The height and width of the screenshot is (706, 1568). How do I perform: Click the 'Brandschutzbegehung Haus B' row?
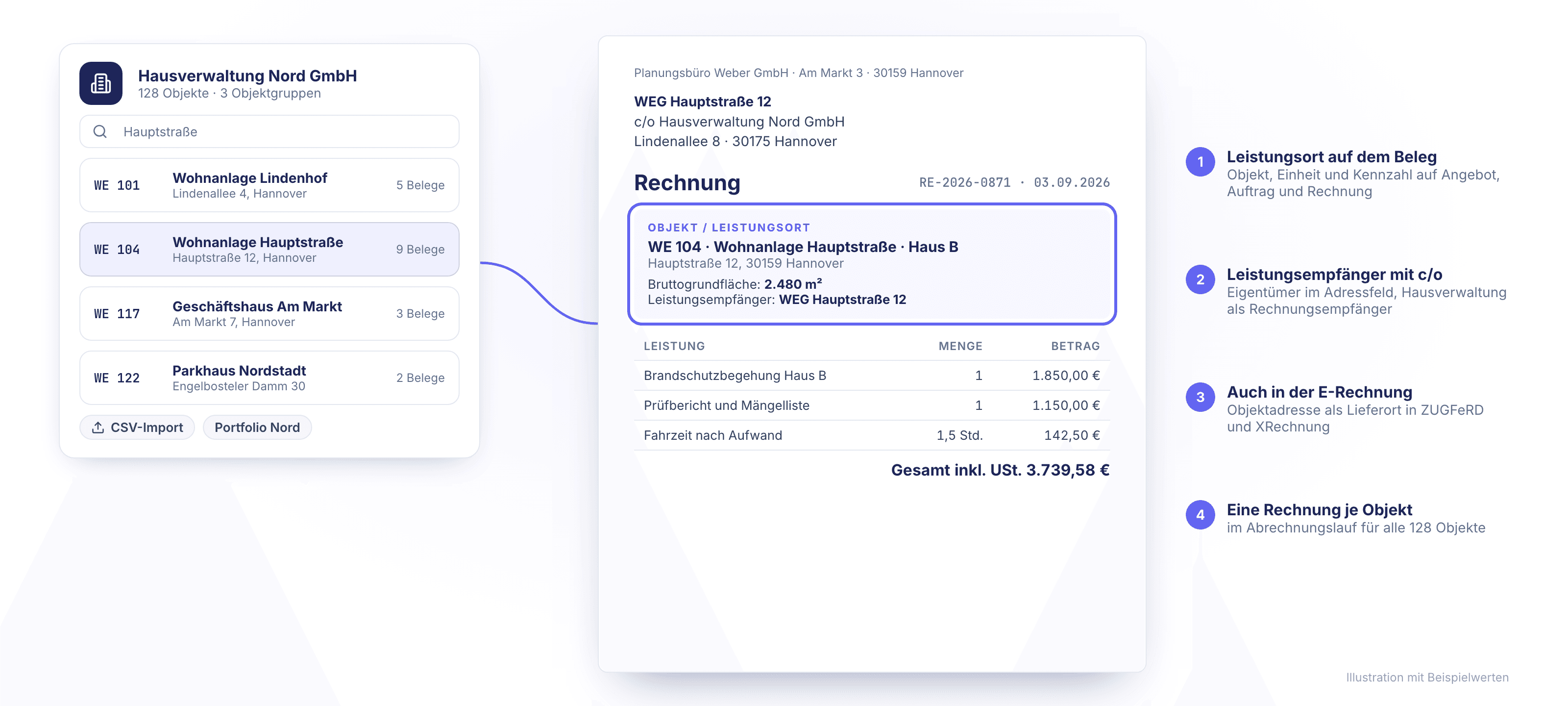click(x=872, y=375)
